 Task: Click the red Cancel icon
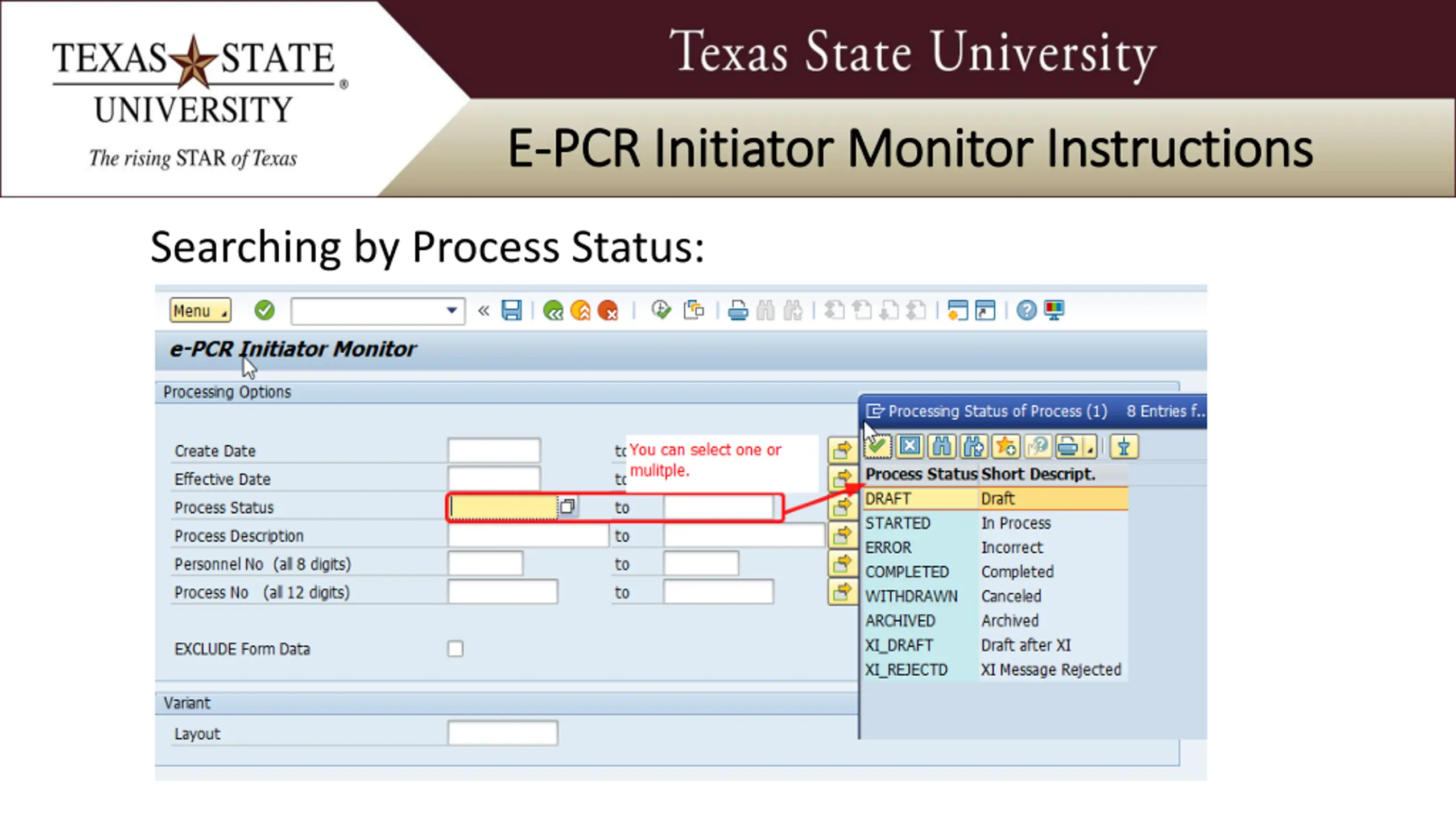[608, 311]
